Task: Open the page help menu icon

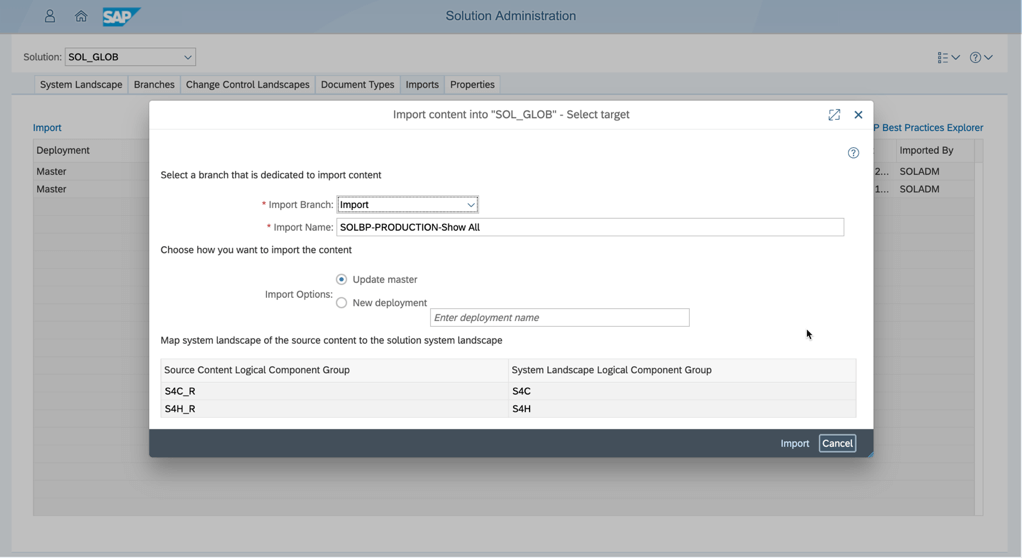Action: (975, 57)
